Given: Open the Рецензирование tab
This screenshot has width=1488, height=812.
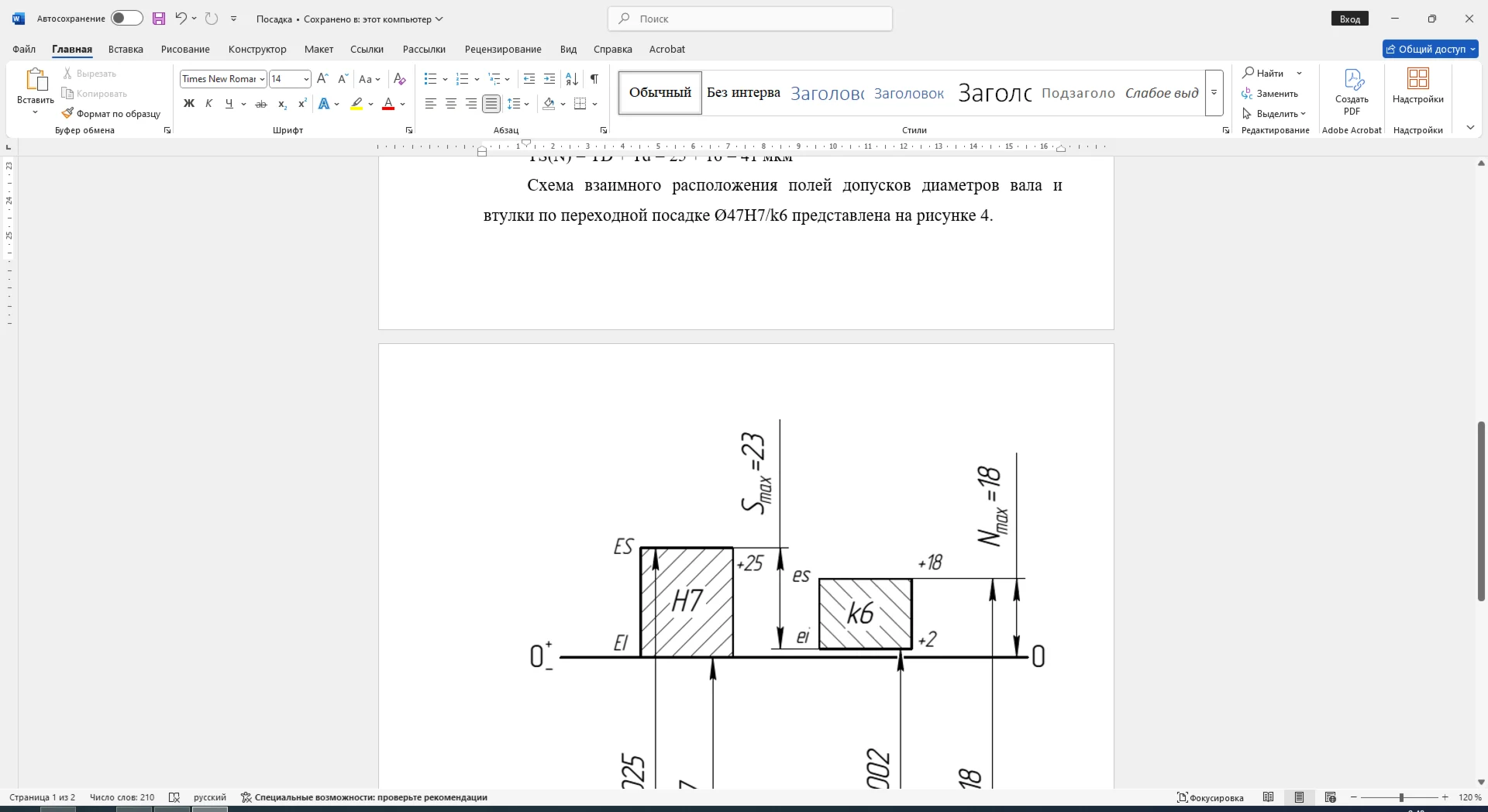Looking at the screenshot, I should 503,49.
